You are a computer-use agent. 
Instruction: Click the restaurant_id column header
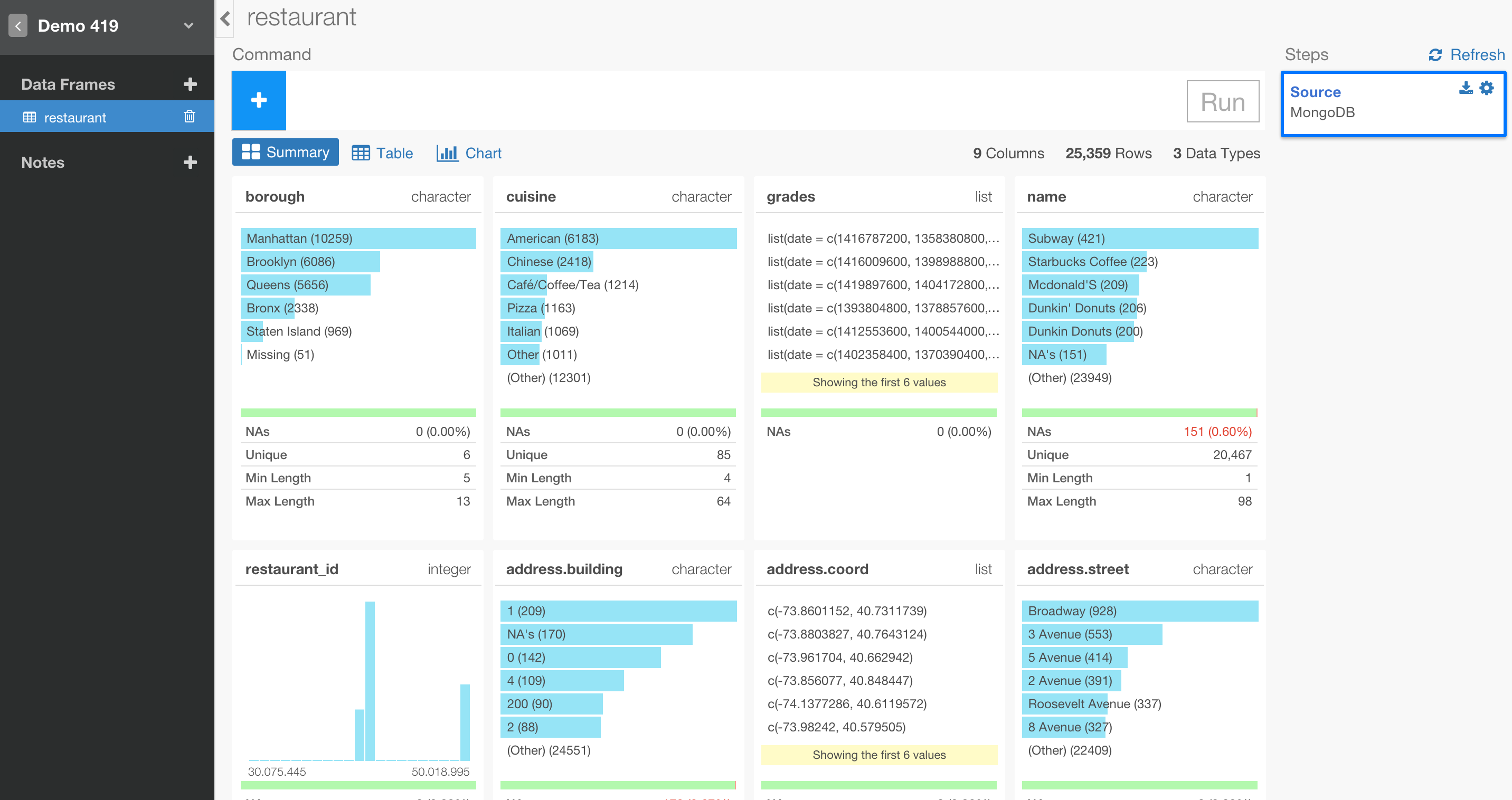(291, 569)
